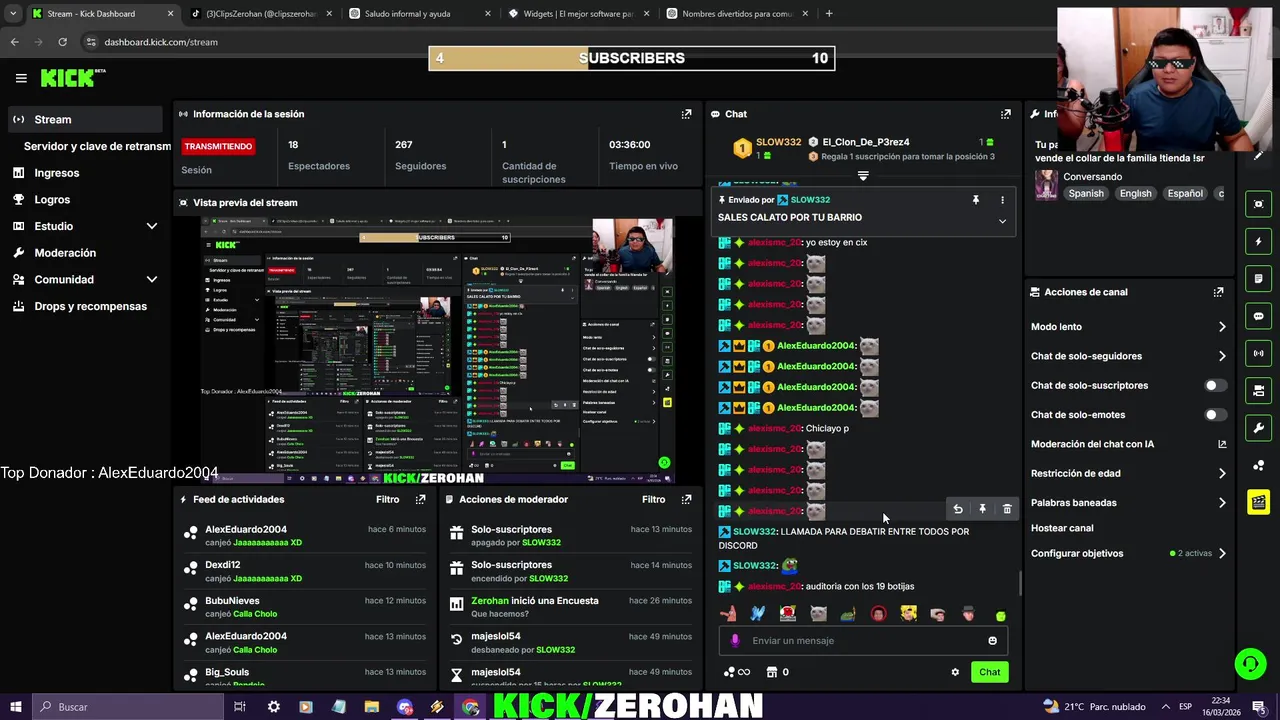Click the camera icon in right sidebar
The height and width of the screenshot is (720, 1280).
coord(1258,390)
